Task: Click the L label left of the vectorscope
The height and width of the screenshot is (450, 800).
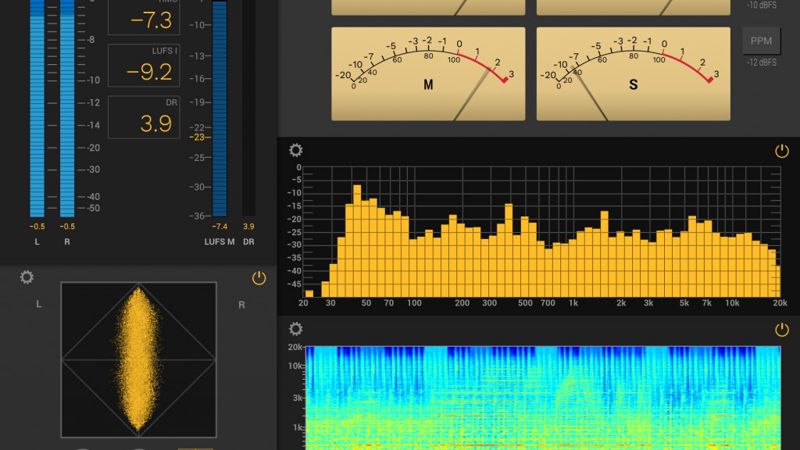Action: pyautogui.click(x=38, y=304)
